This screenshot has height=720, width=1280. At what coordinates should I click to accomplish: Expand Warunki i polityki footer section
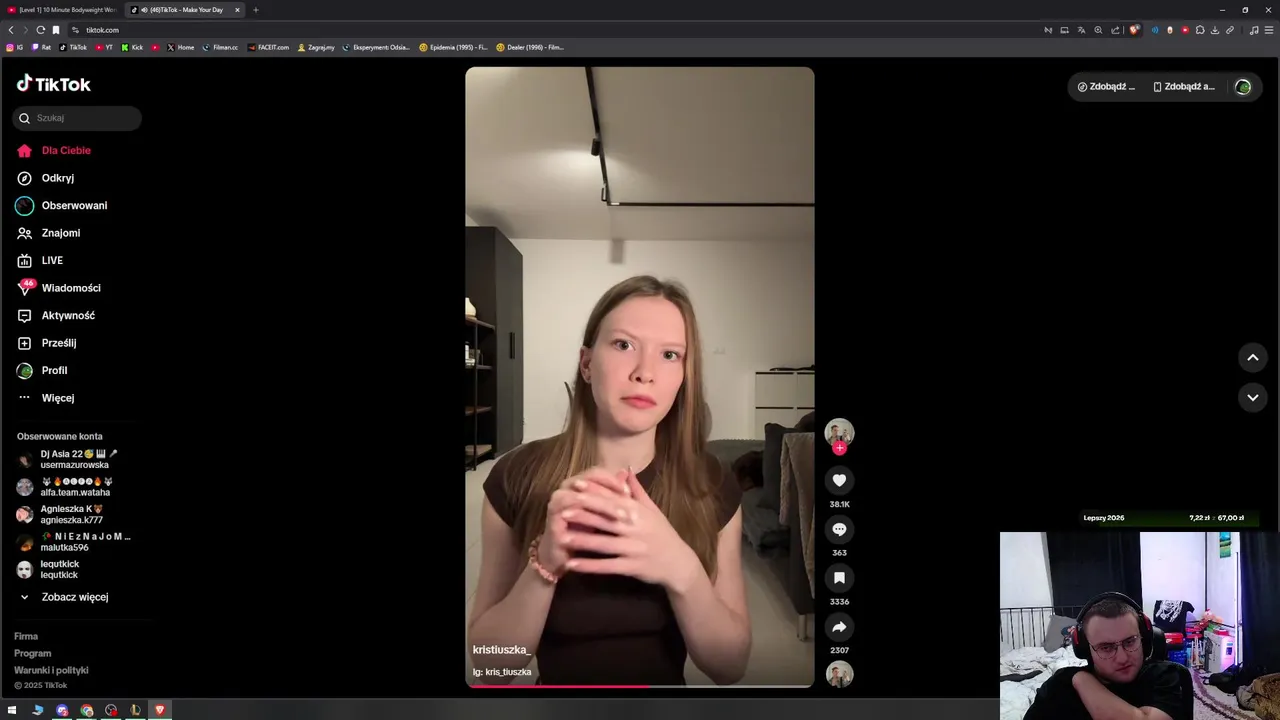tap(51, 671)
